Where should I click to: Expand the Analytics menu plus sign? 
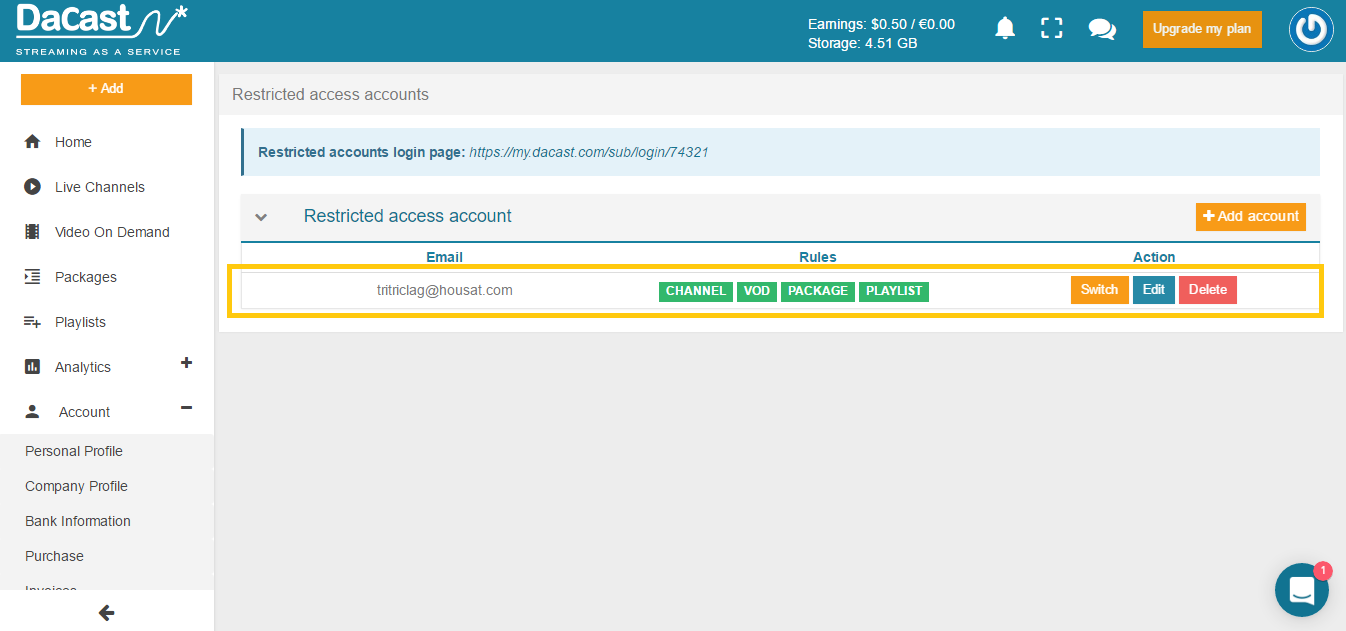pos(186,363)
